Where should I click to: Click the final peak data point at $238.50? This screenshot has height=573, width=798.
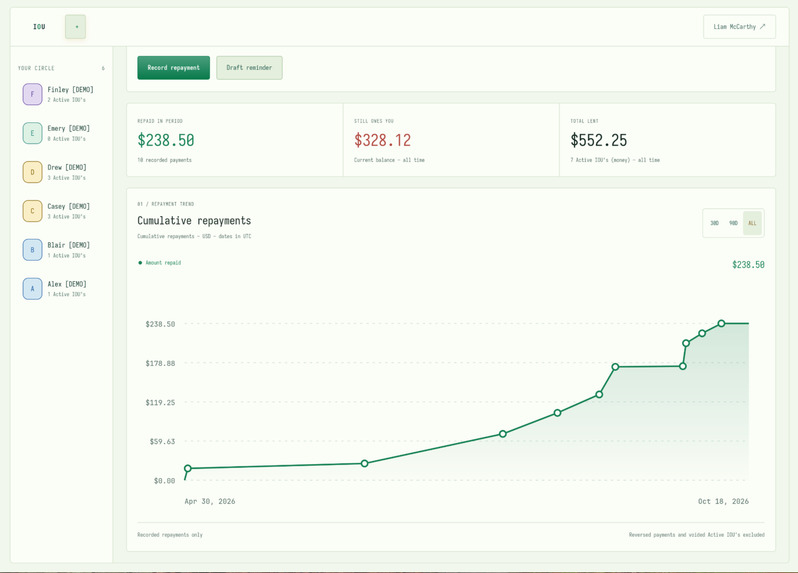721,323
